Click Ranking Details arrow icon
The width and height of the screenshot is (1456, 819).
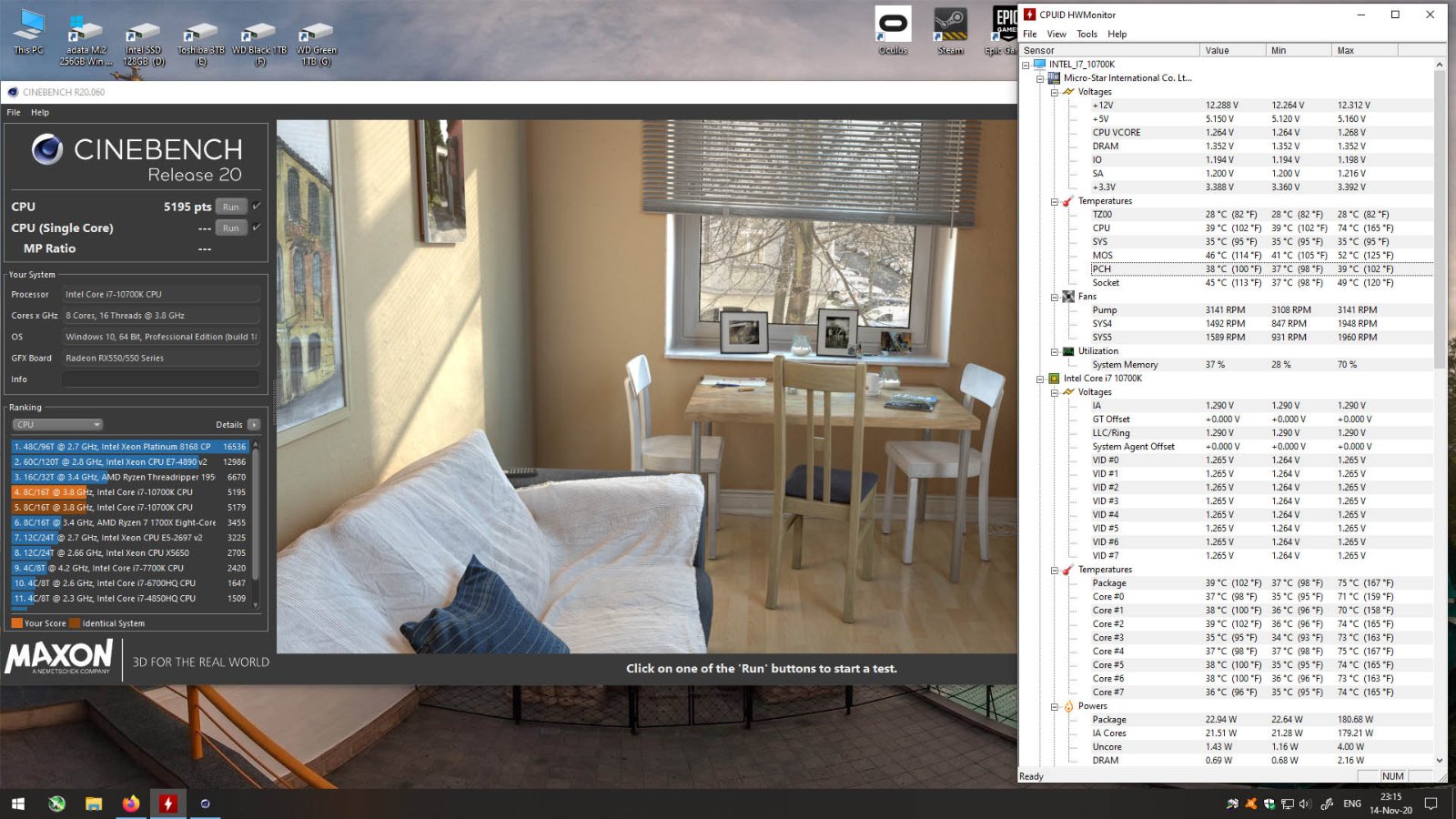pyautogui.click(x=254, y=425)
